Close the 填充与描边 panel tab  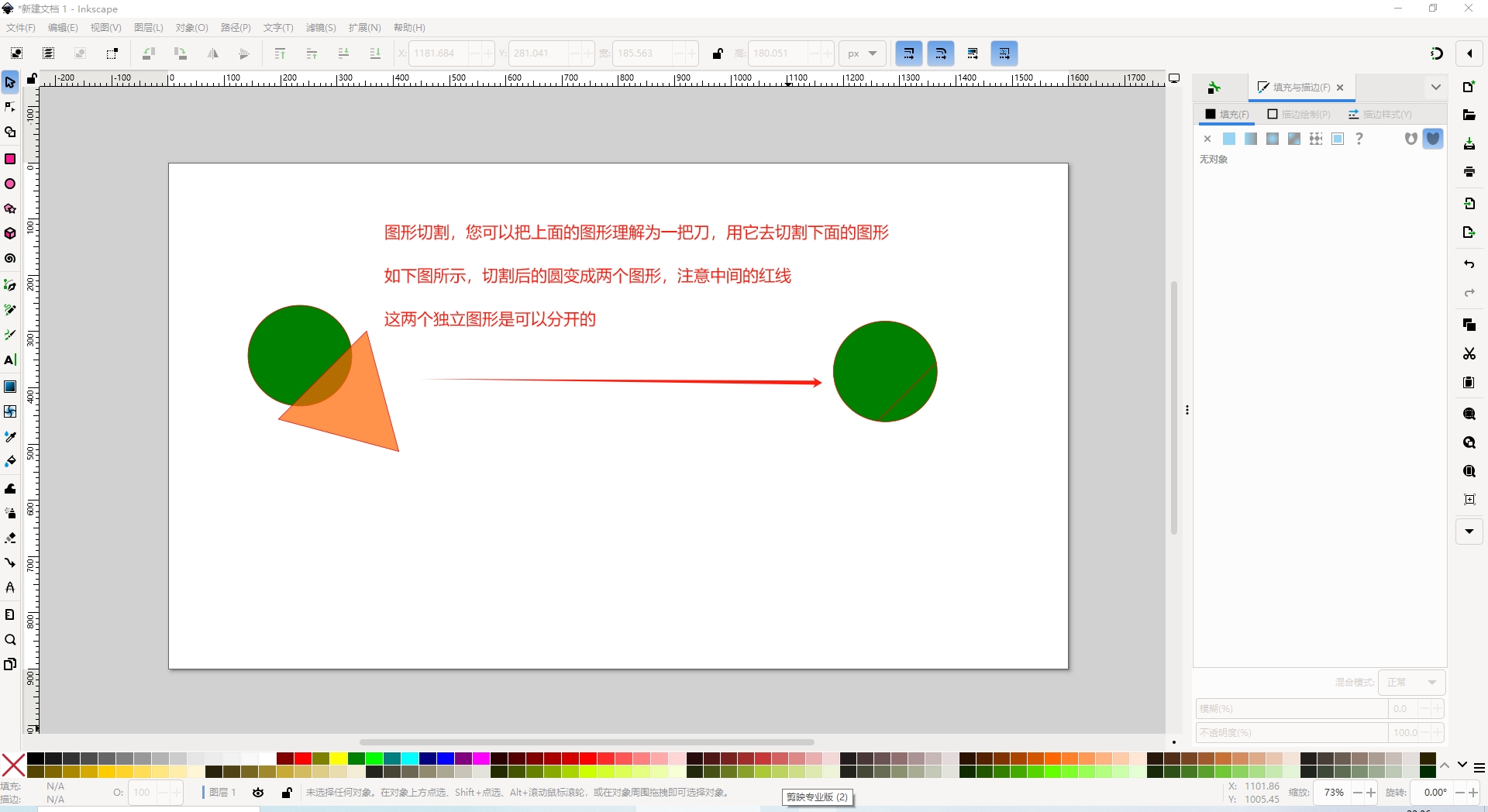tap(1340, 88)
